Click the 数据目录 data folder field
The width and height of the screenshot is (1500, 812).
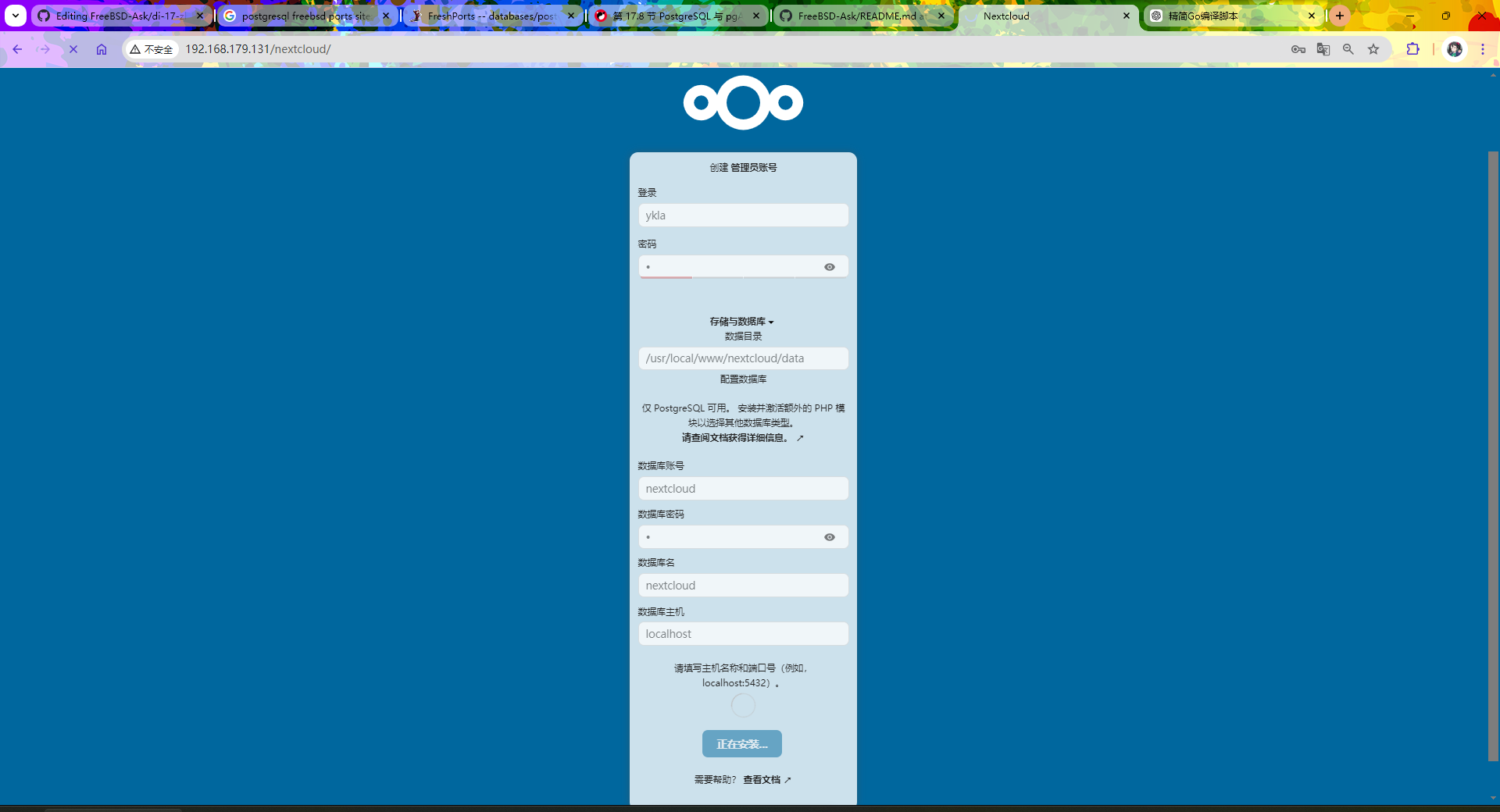(x=743, y=358)
